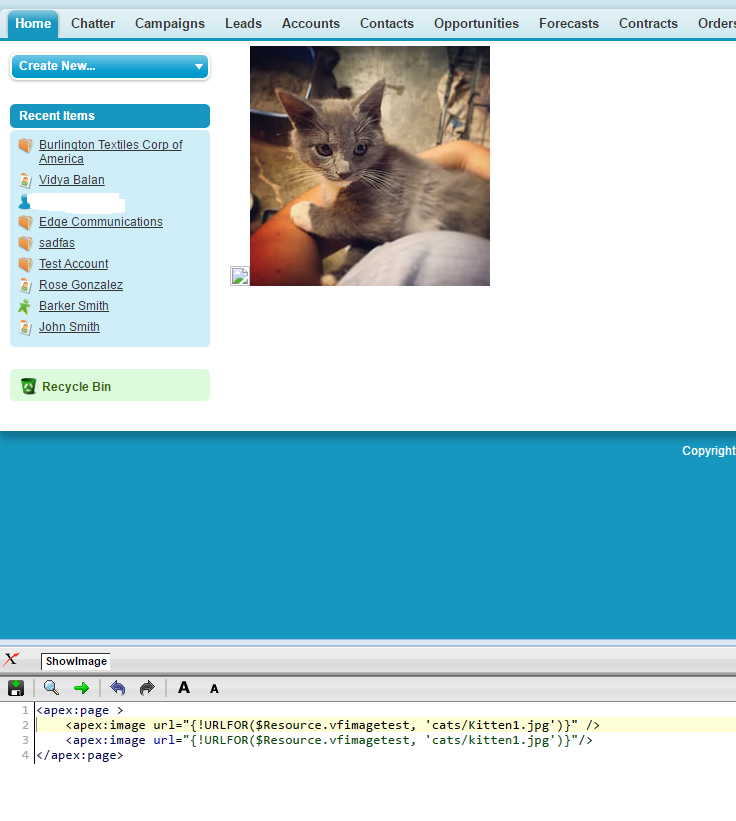Switch to the ShowImage editor tab

[x=76, y=661]
